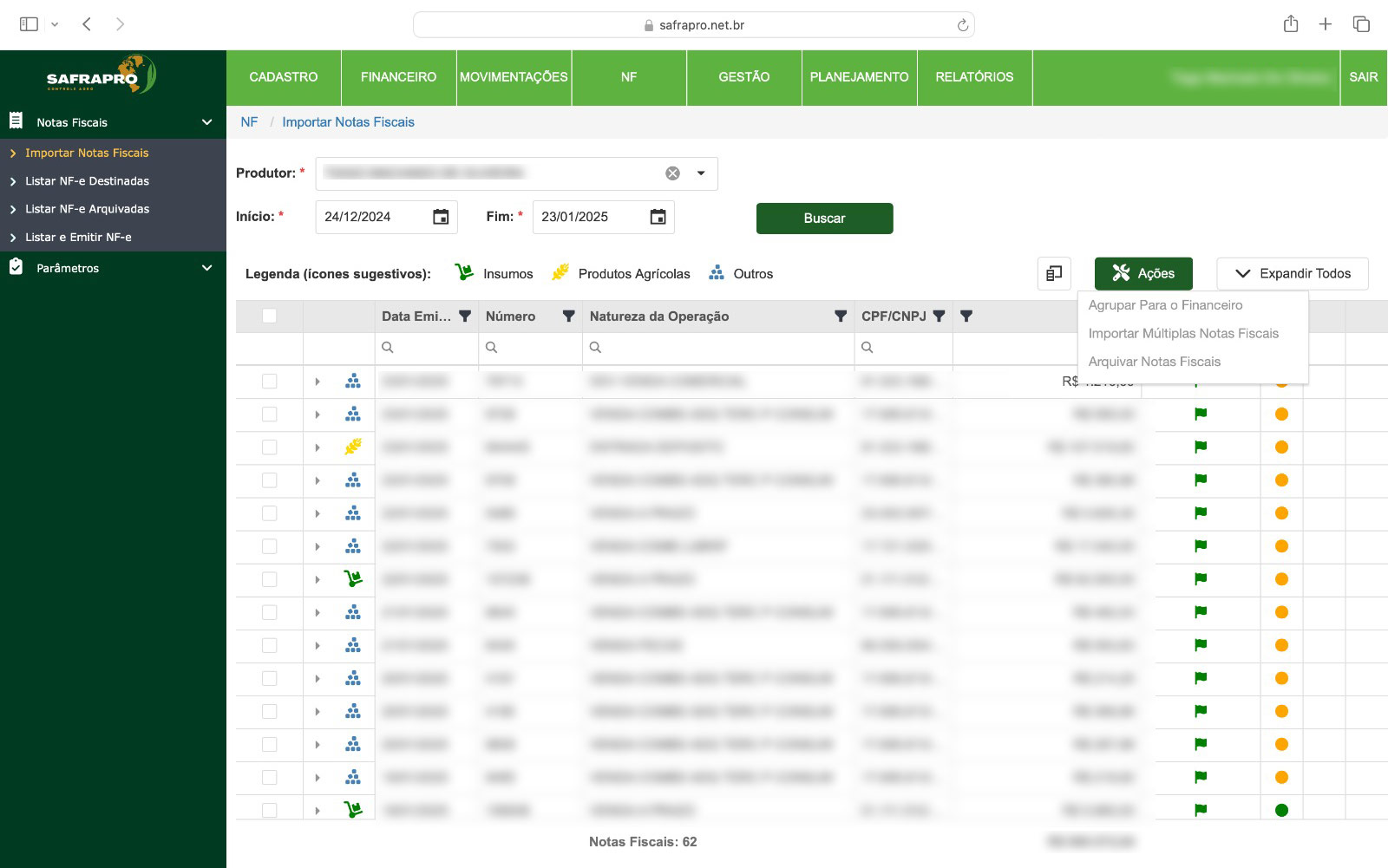The height and width of the screenshot is (868, 1388).
Task: Open the Produtor dropdown arrow
Action: click(701, 173)
